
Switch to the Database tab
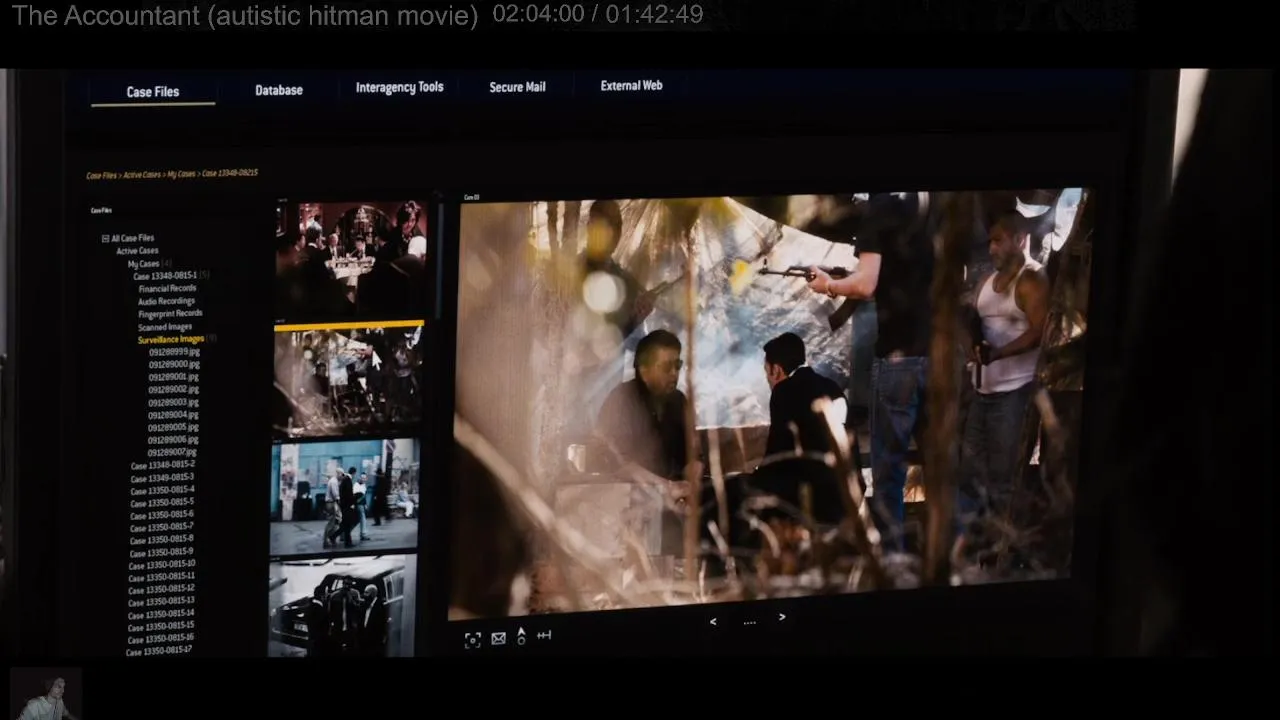click(x=279, y=90)
